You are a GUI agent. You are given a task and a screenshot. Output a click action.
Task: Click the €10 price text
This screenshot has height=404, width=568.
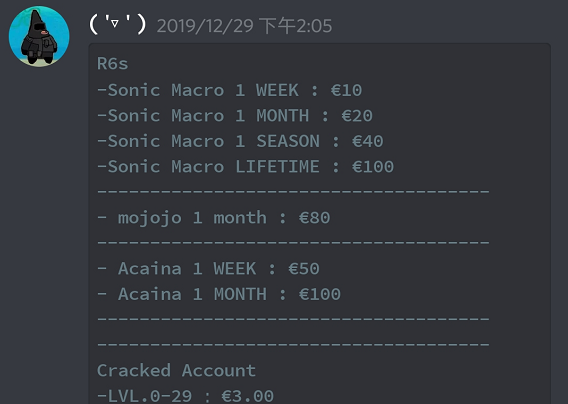point(346,90)
